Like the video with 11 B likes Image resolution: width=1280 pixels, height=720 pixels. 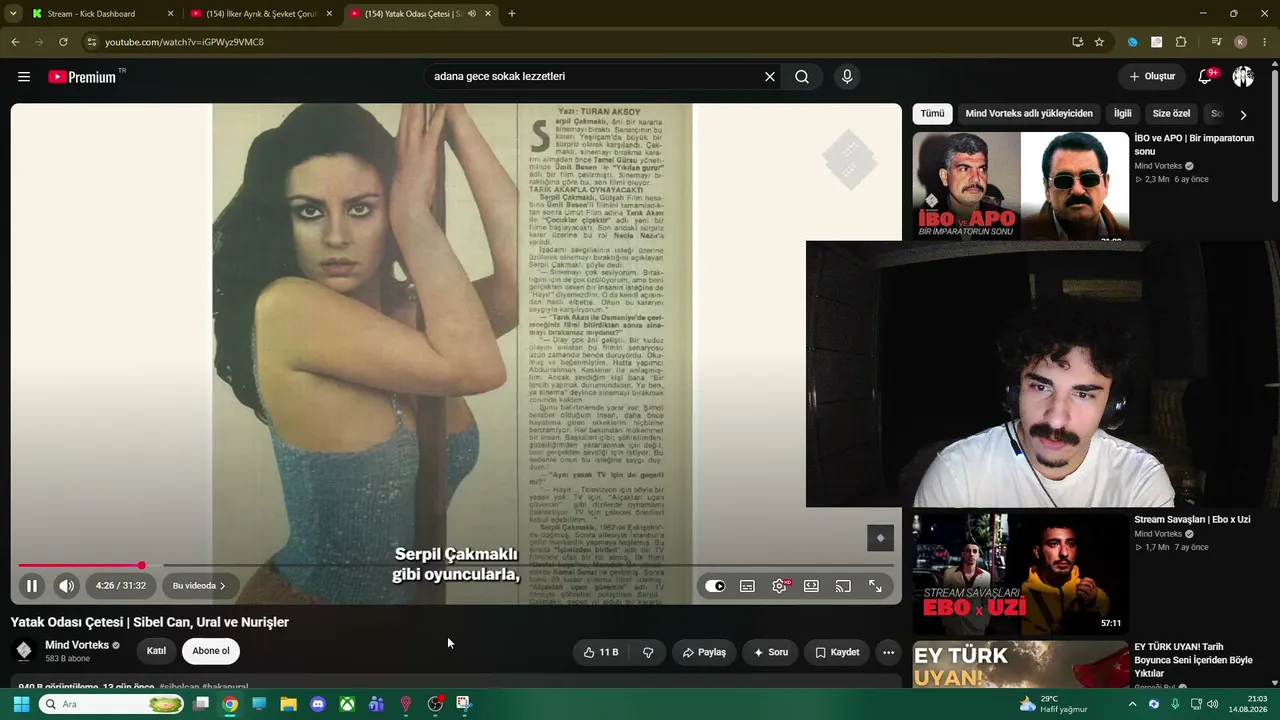click(x=601, y=652)
